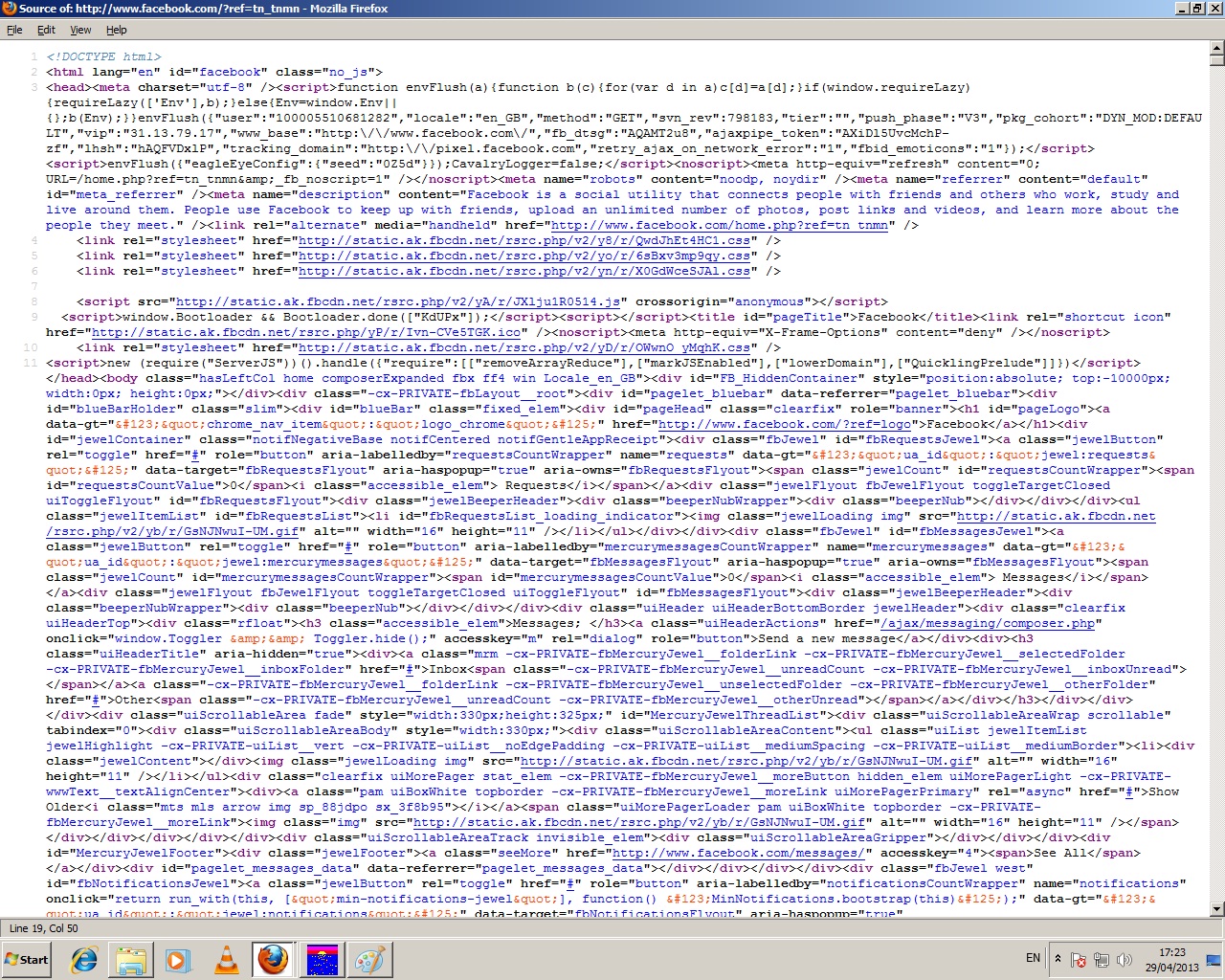Click the <!DOCTYPE html> line
Image resolution: width=1225 pixels, height=980 pixels.
pyautogui.click(x=103, y=57)
